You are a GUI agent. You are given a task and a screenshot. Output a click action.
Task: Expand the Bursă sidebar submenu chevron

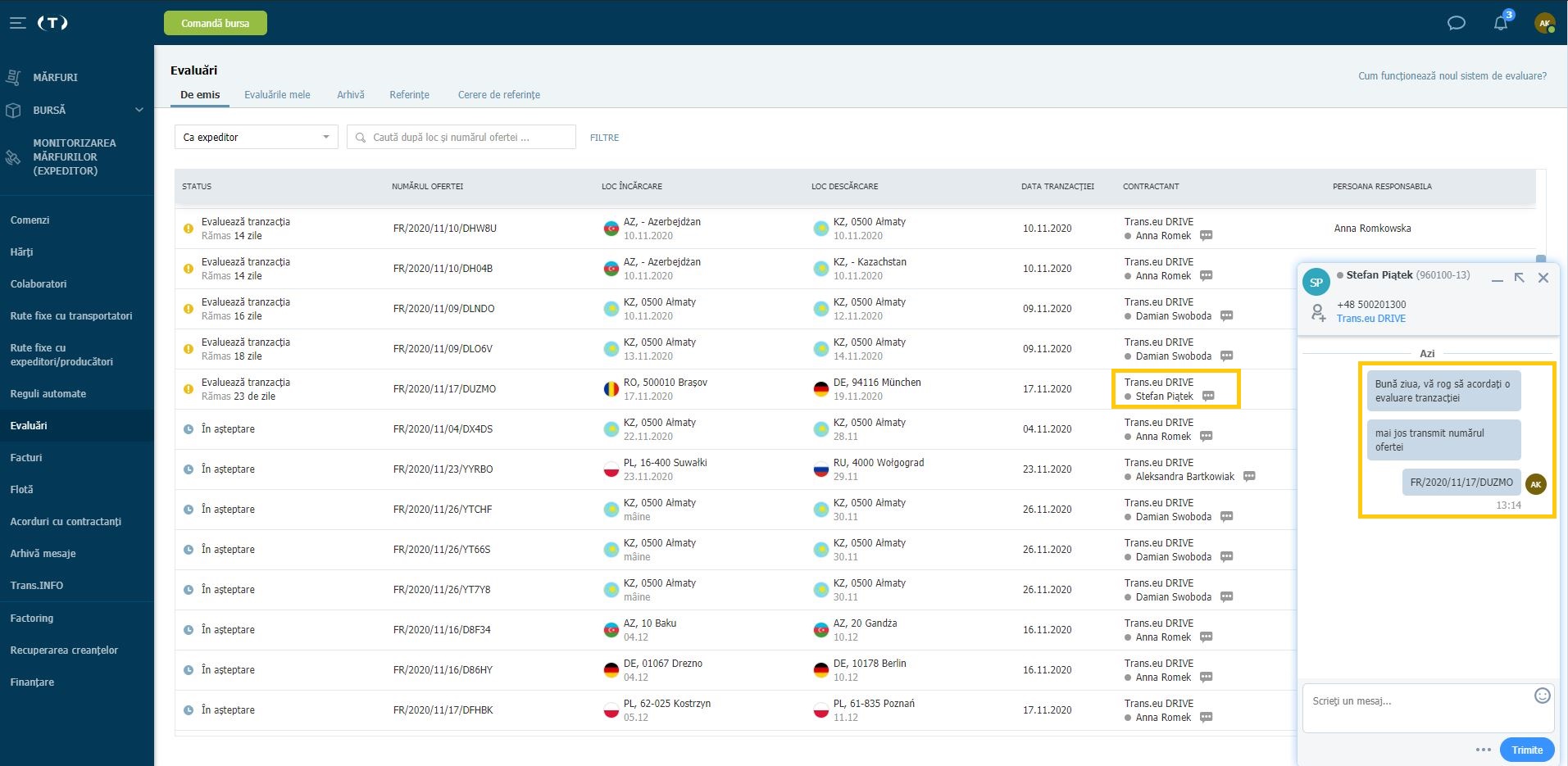click(x=139, y=110)
